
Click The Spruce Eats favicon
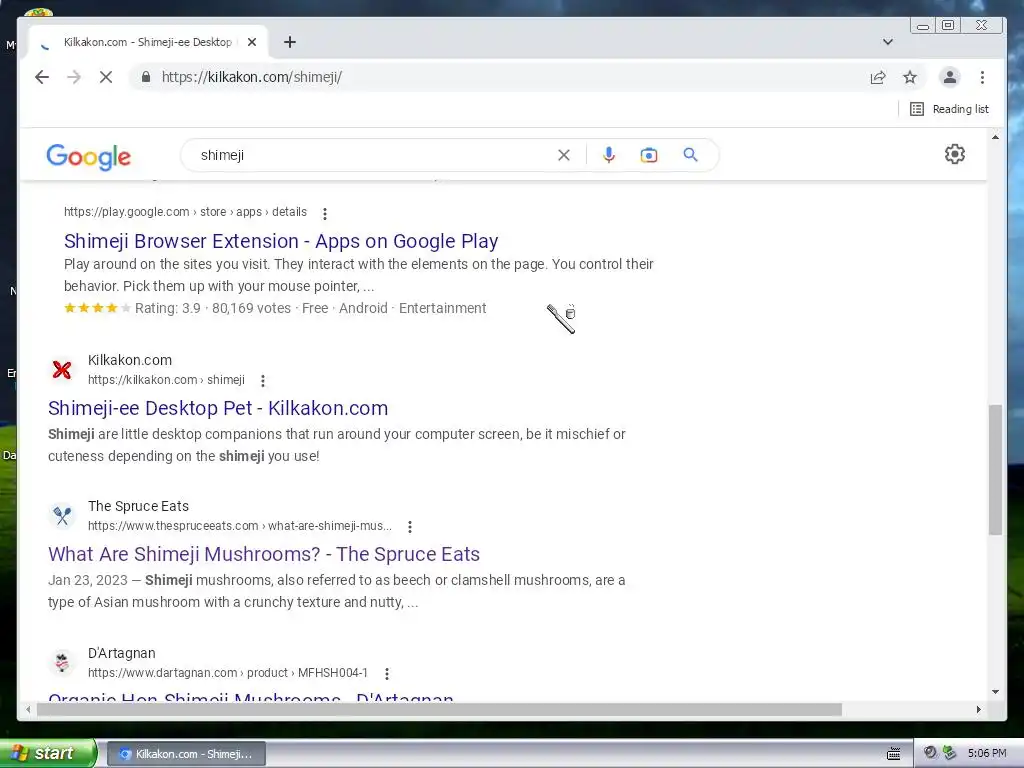62,516
